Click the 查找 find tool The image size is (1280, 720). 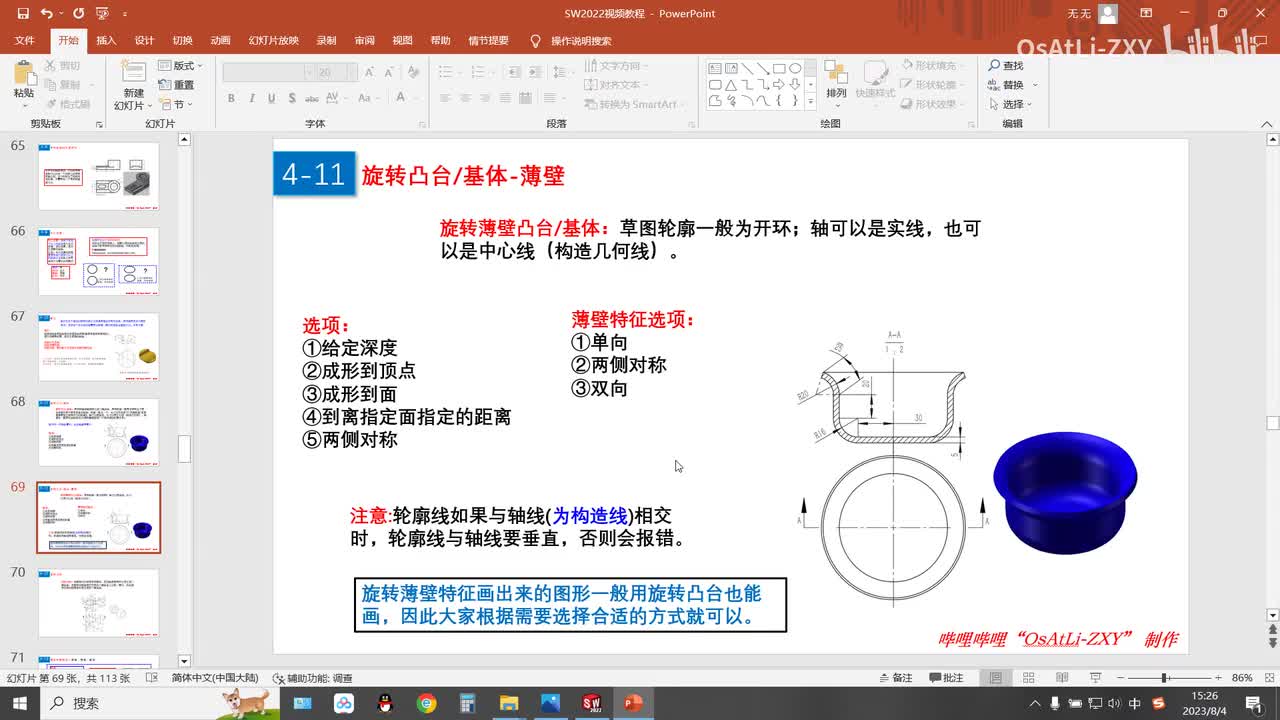coord(1006,66)
